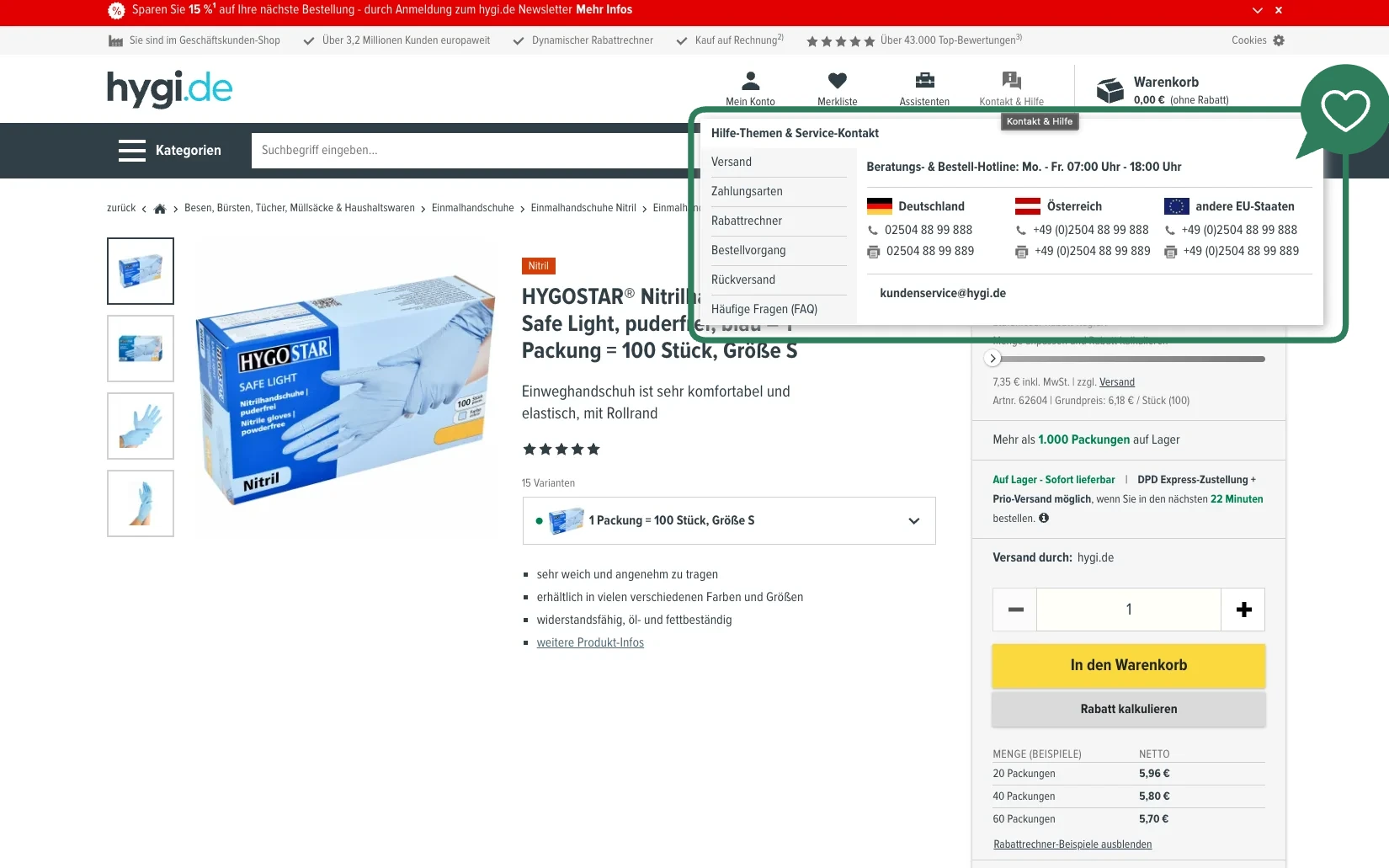Decrease quantity with the minus button

pos(1015,610)
